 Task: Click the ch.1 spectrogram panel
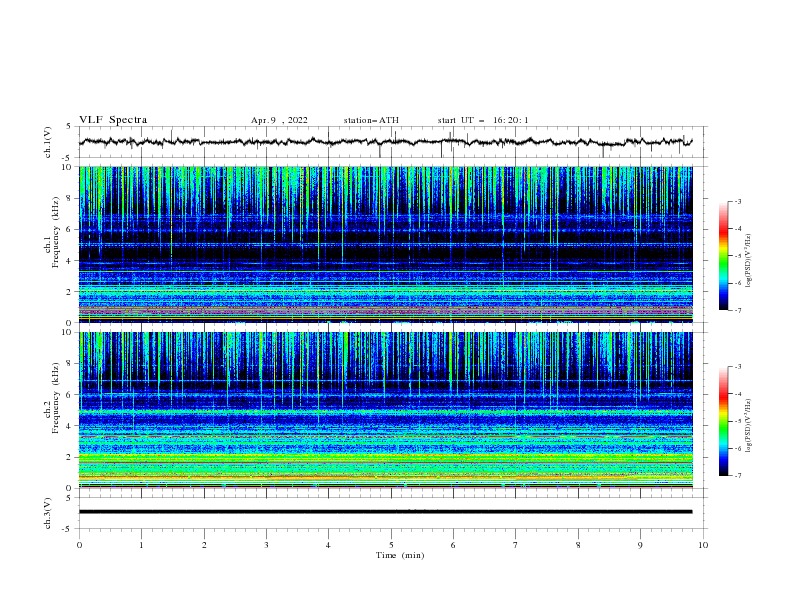click(x=386, y=244)
